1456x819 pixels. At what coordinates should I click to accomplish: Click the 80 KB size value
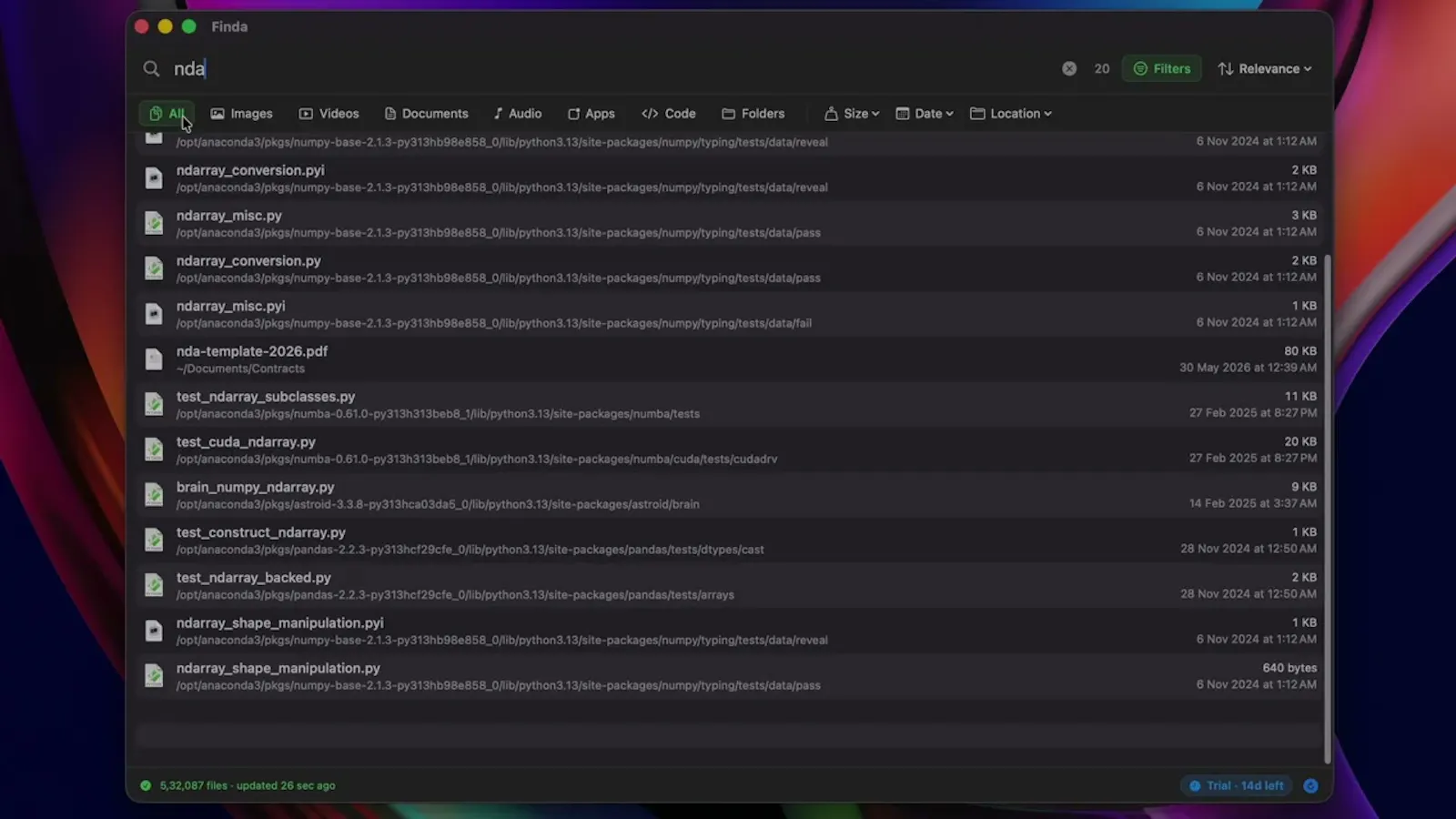[1300, 351]
